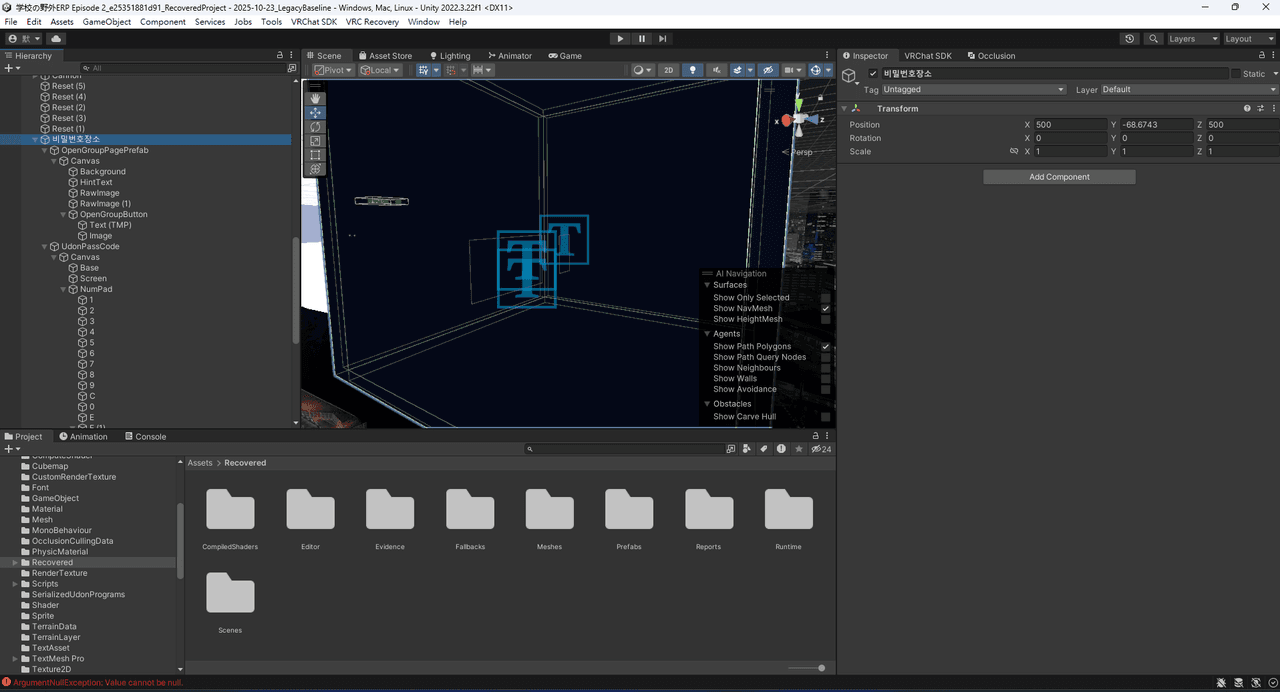Select the Transform tool in Scene view

316,169
